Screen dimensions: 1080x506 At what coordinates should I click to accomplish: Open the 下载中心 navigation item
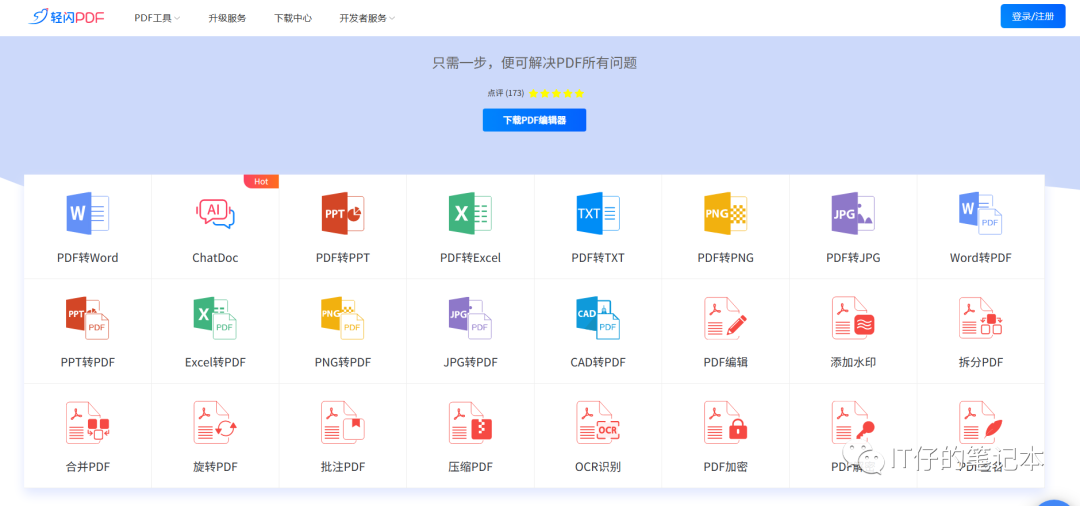(293, 18)
